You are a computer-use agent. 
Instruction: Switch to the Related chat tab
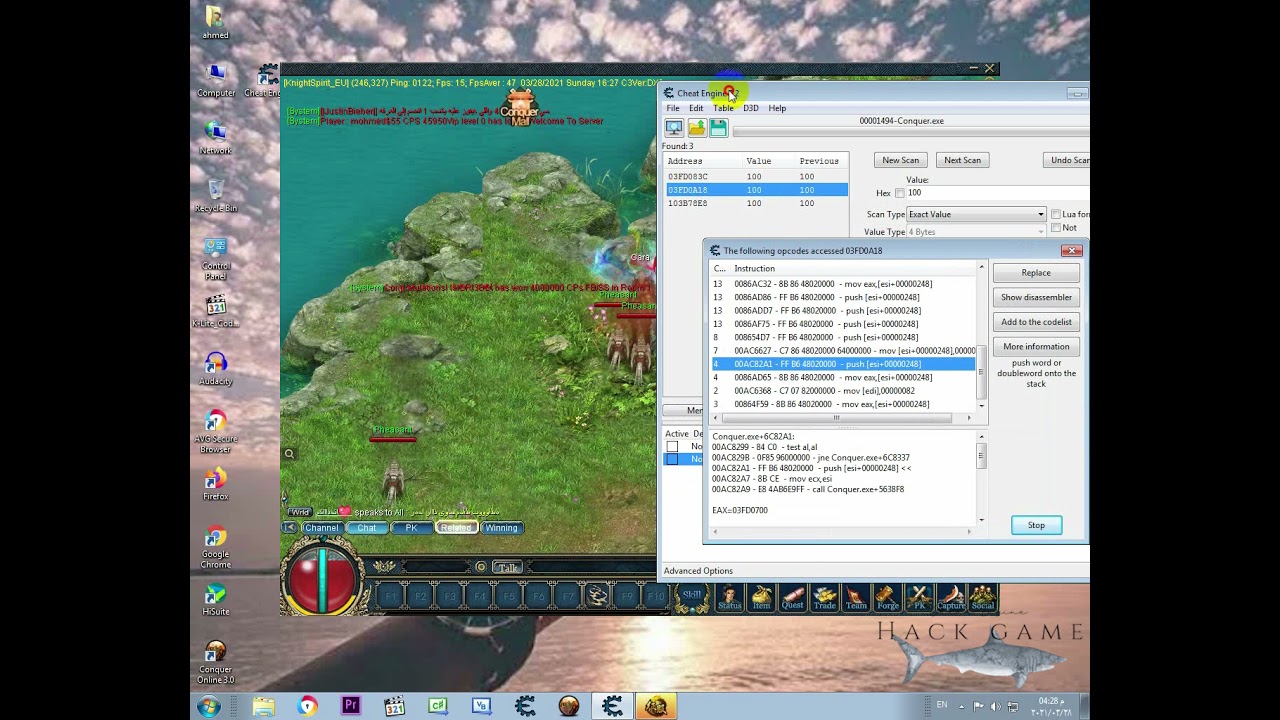point(456,528)
